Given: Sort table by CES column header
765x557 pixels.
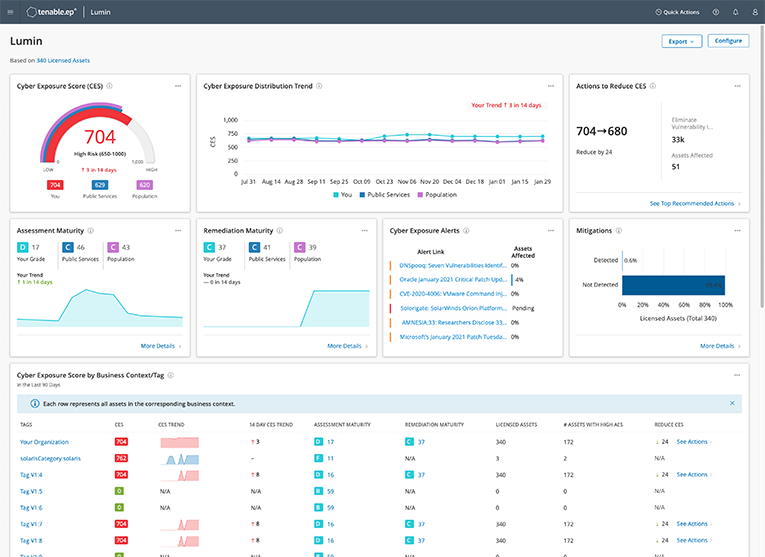Looking at the screenshot, I should coord(119,424).
